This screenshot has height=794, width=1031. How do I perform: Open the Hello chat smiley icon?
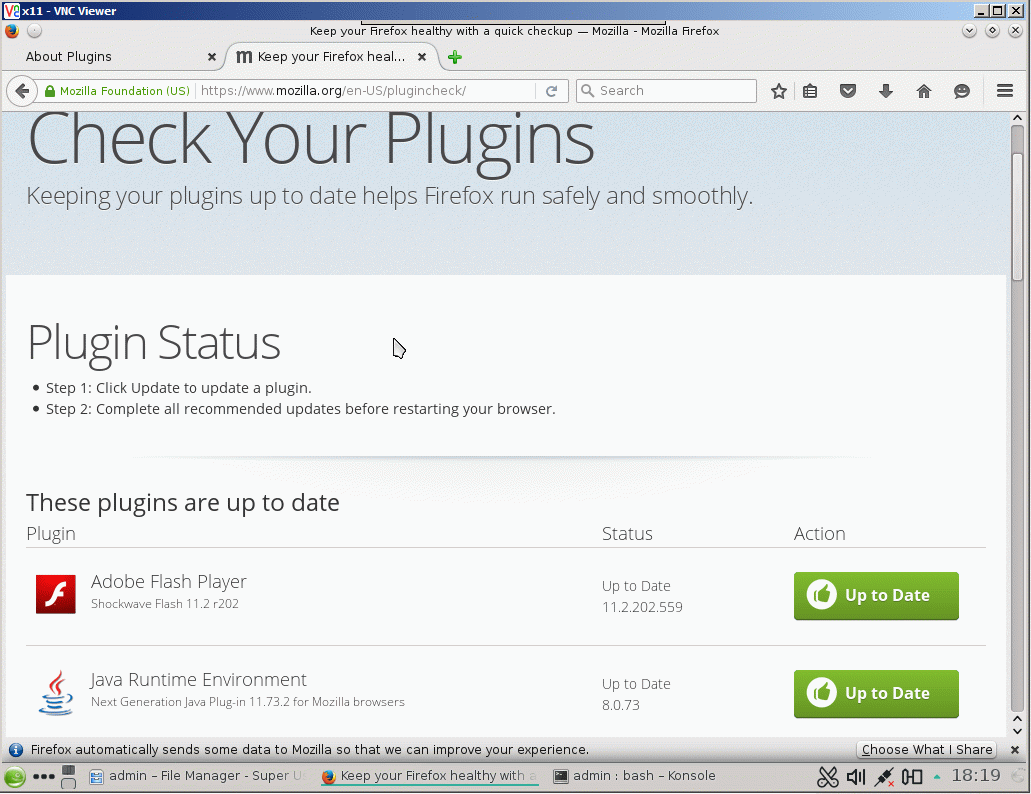coord(962,91)
